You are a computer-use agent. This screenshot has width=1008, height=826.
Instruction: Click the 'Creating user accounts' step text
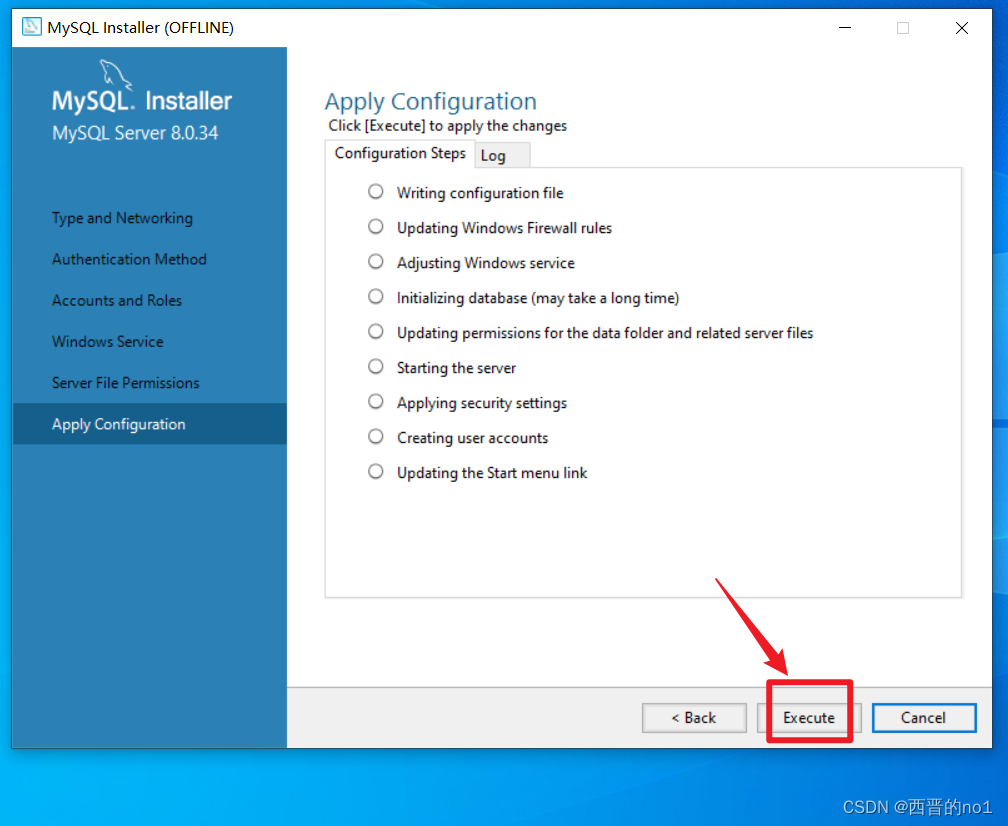472,438
